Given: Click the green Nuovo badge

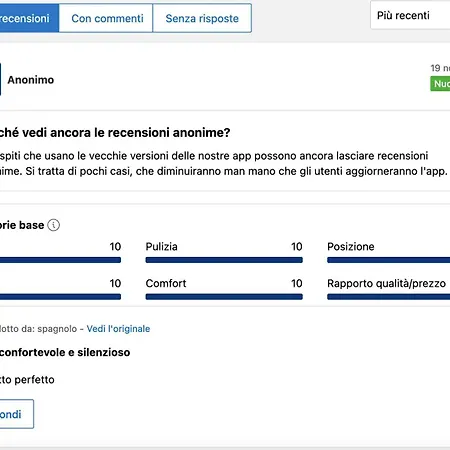Looking at the screenshot, I should pos(440,84).
